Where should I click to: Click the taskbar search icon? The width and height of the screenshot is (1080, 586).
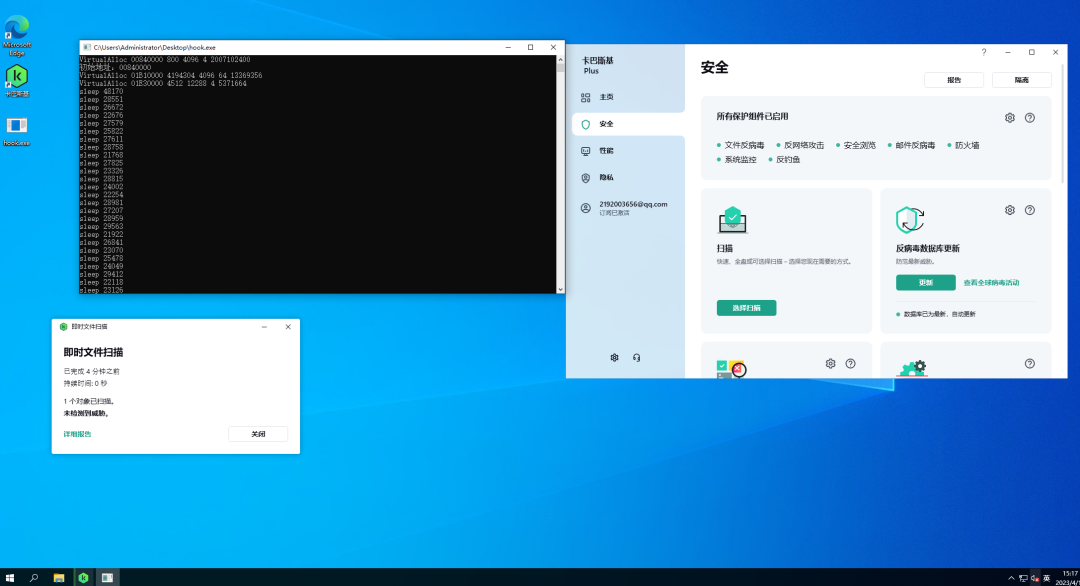tap(34, 578)
